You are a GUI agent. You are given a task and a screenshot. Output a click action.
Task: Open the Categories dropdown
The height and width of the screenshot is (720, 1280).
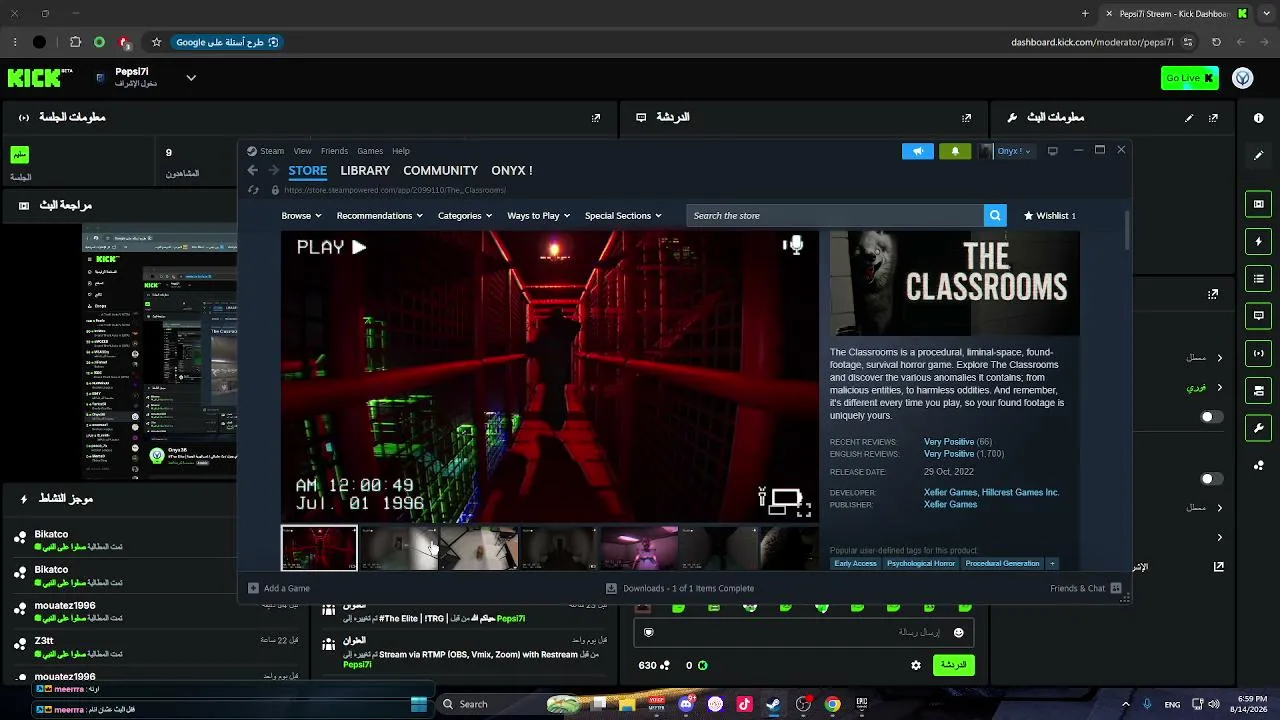[x=465, y=215]
